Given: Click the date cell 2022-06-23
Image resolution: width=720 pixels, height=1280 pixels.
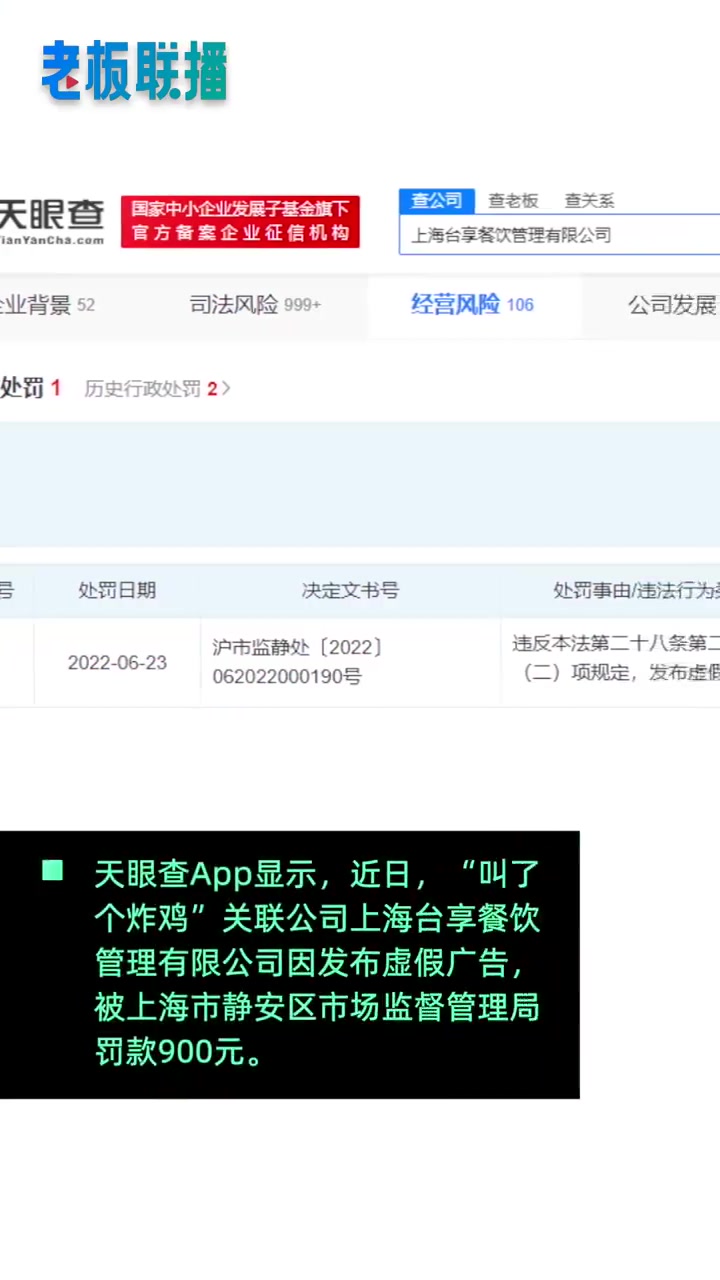Looking at the screenshot, I should (117, 663).
